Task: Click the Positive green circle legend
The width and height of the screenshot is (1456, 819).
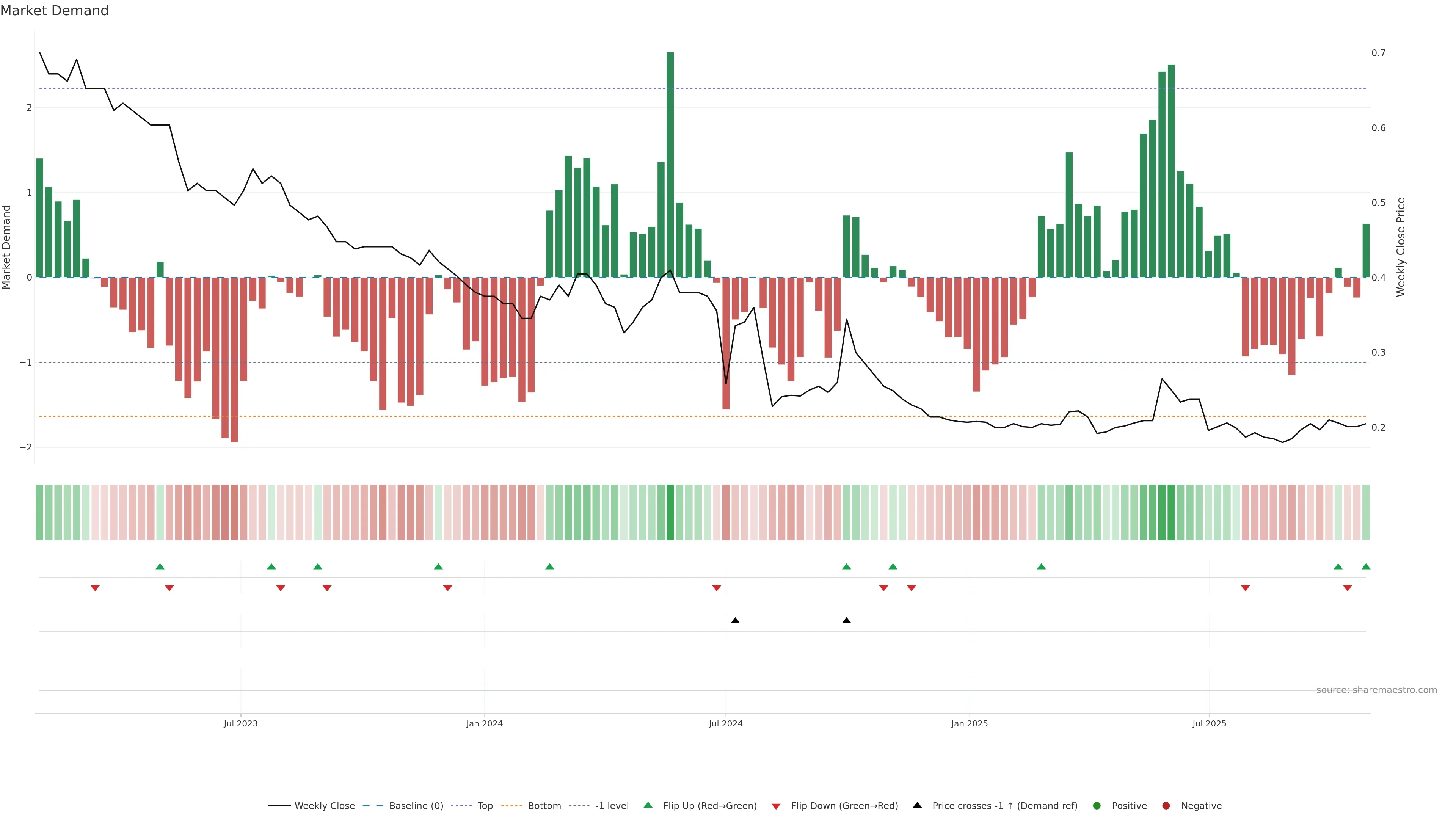Action: click(1097, 805)
